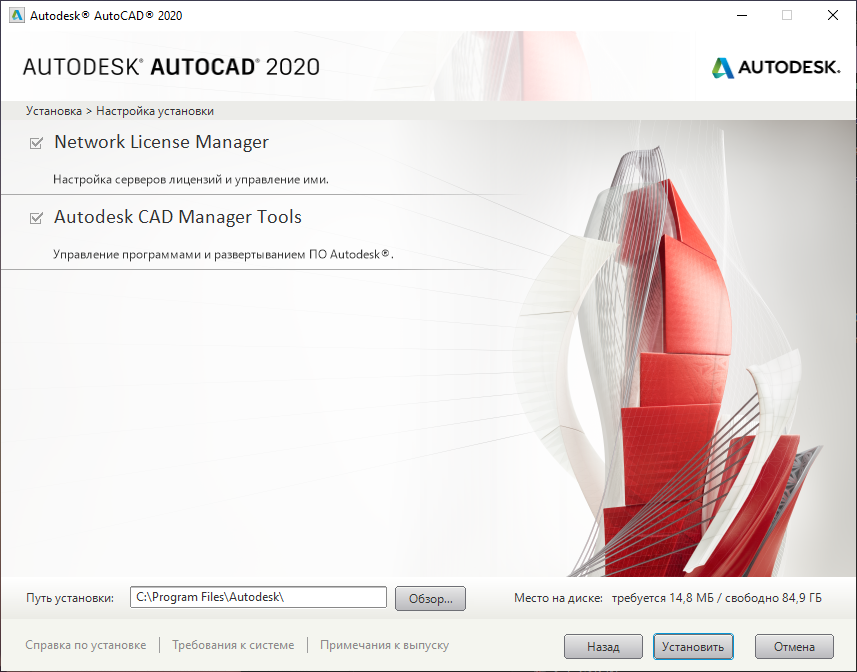The width and height of the screenshot is (857, 672).
Task: Uncheck the Autodesk CAD Manager Tools checkbox
Action: pyautogui.click(x=36, y=218)
